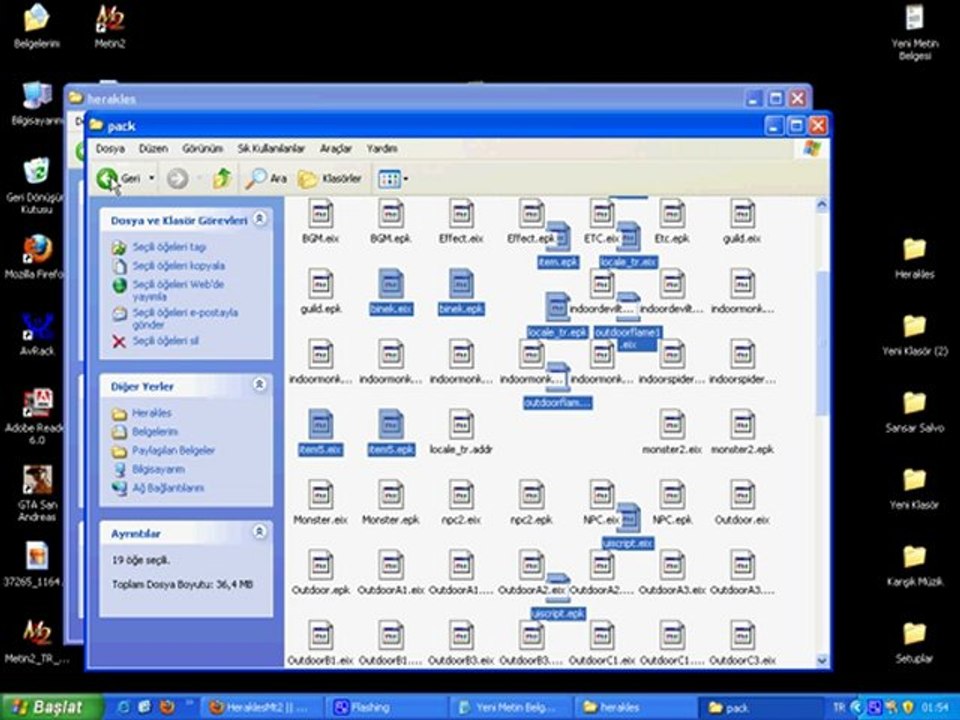Open the Geri history dropdown arrow
960x720 pixels.
[x=152, y=179]
